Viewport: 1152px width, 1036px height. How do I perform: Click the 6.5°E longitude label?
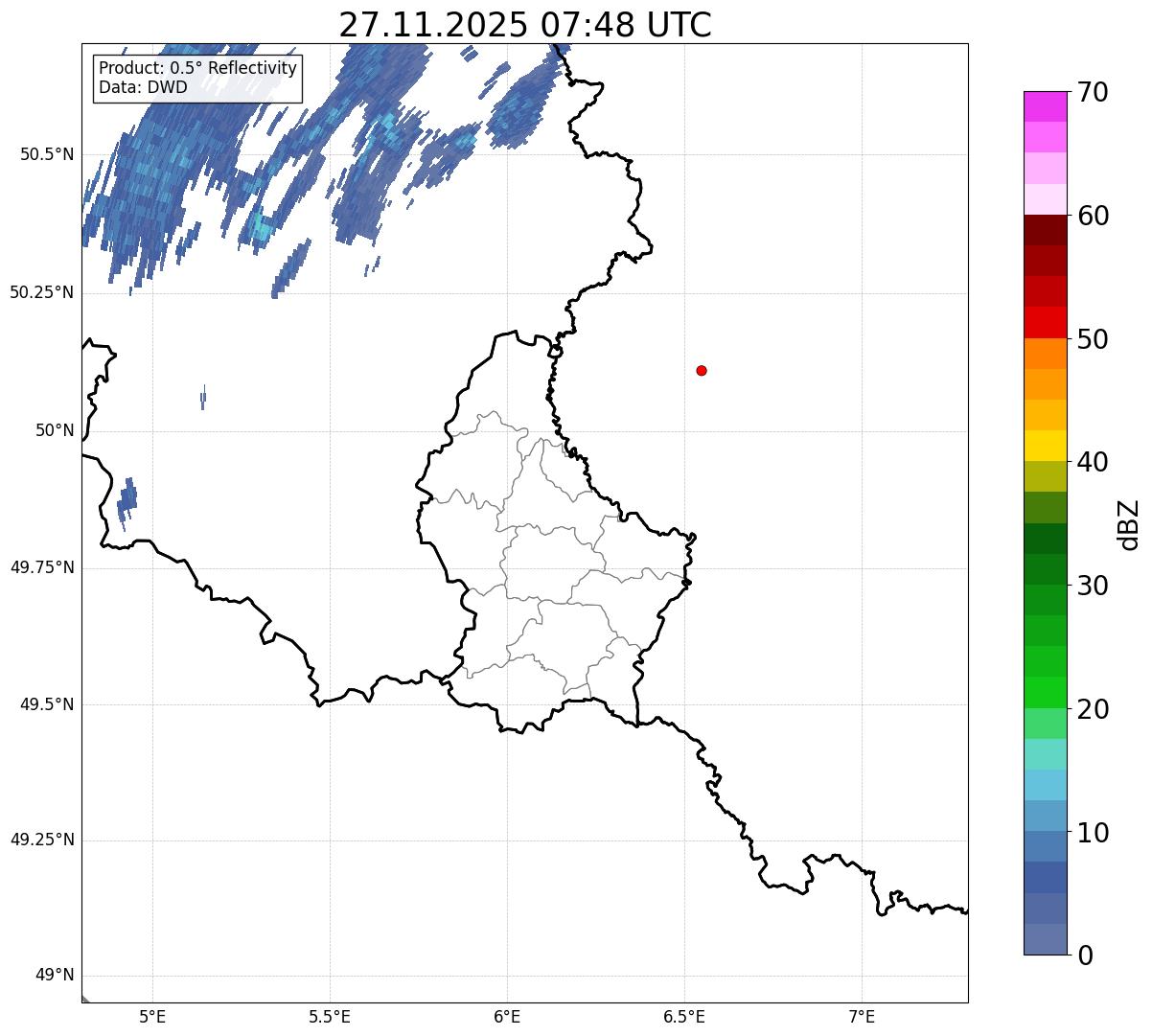[x=684, y=1016]
